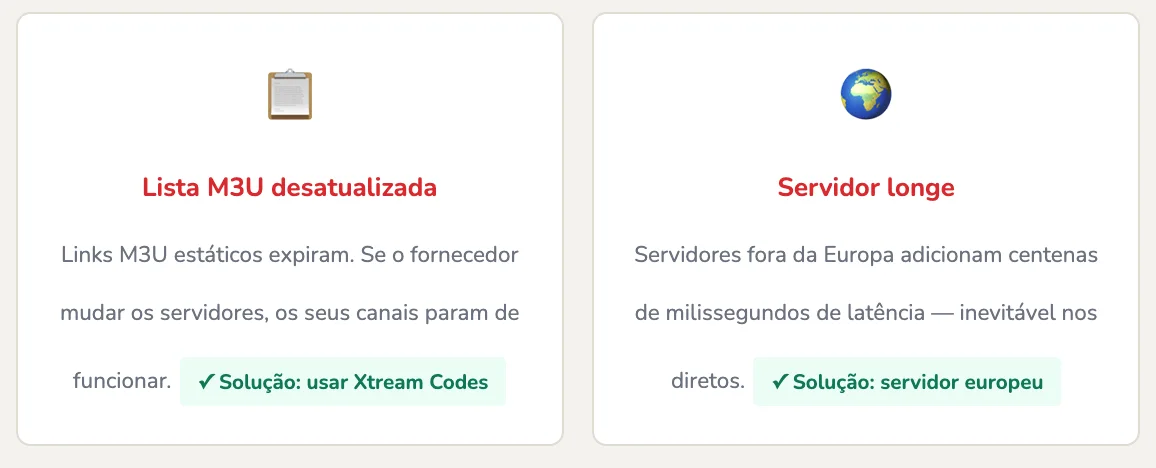Viewport: 1156px width, 468px height.
Task: Click the word 'Europa' in the description
Action: (858, 254)
